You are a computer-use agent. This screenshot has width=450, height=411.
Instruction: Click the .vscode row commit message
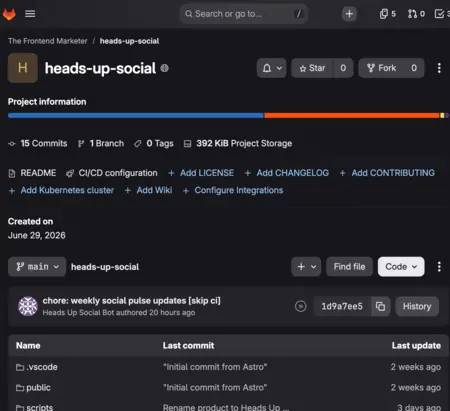[x=215, y=367]
